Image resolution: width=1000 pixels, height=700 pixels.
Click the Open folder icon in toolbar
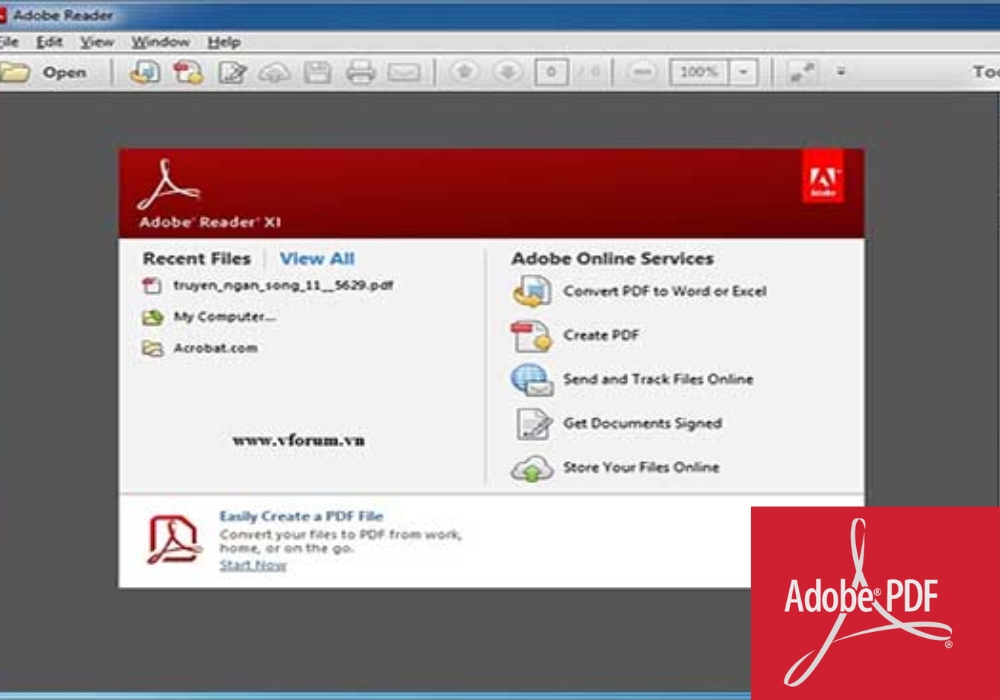(15, 72)
